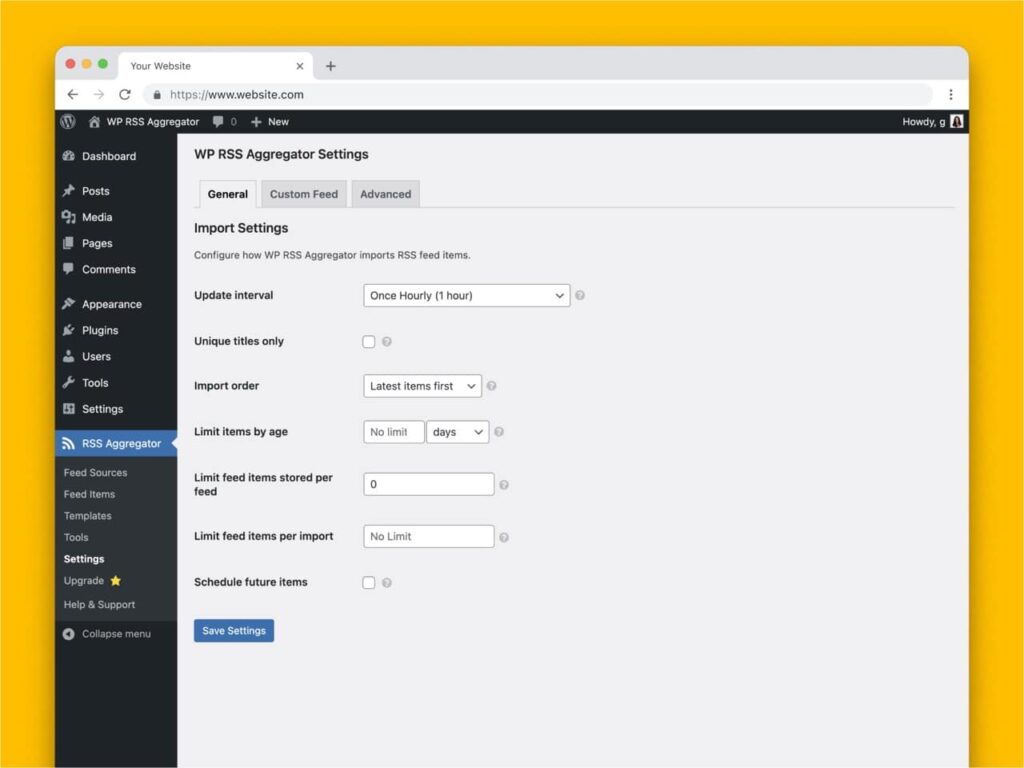The image size is (1024, 768).
Task: Click the Plugins sidebar icon
Action: coord(69,330)
